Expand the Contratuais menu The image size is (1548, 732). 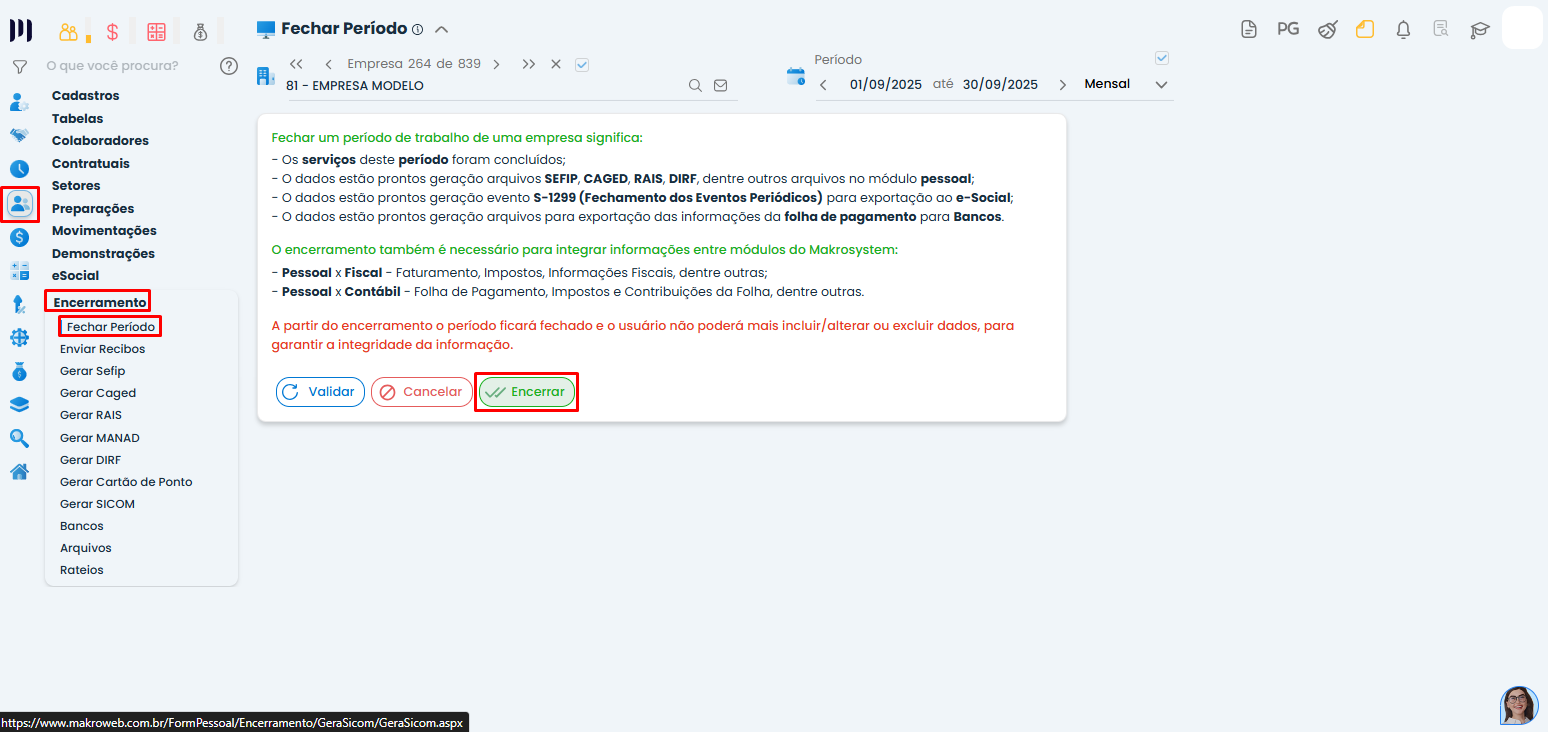[x=91, y=164]
